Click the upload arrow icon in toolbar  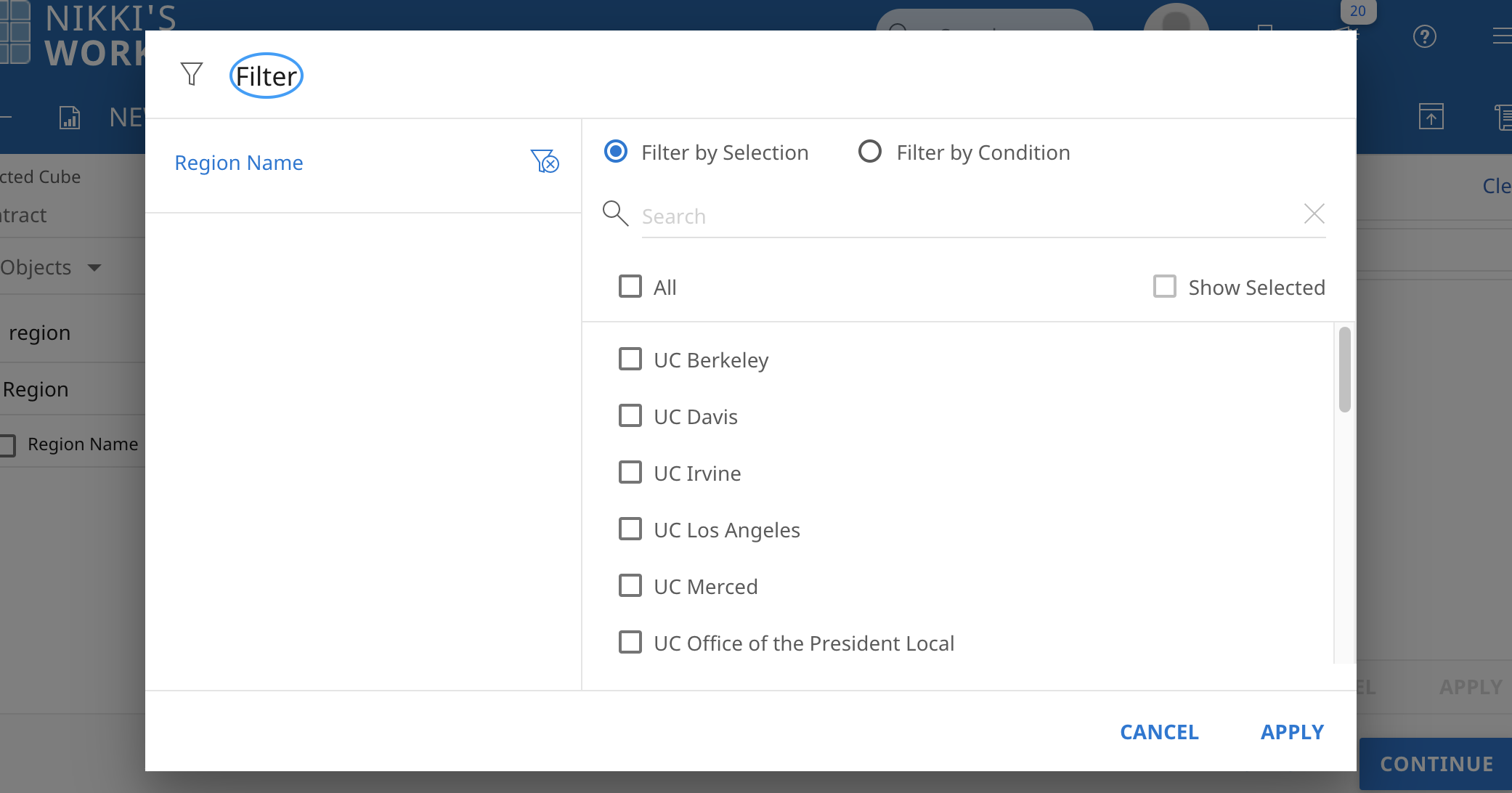click(1431, 117)
